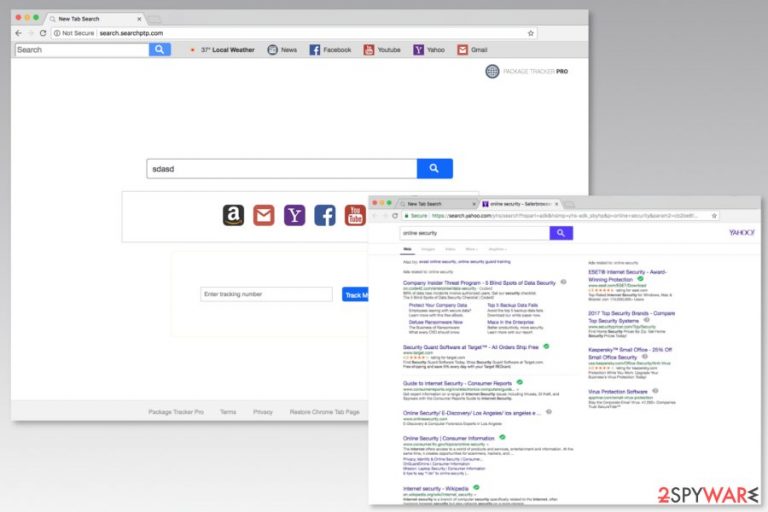768x512 pixels.
Task: Click green check badge beside Wikipedia result
Action: [476, 488]
